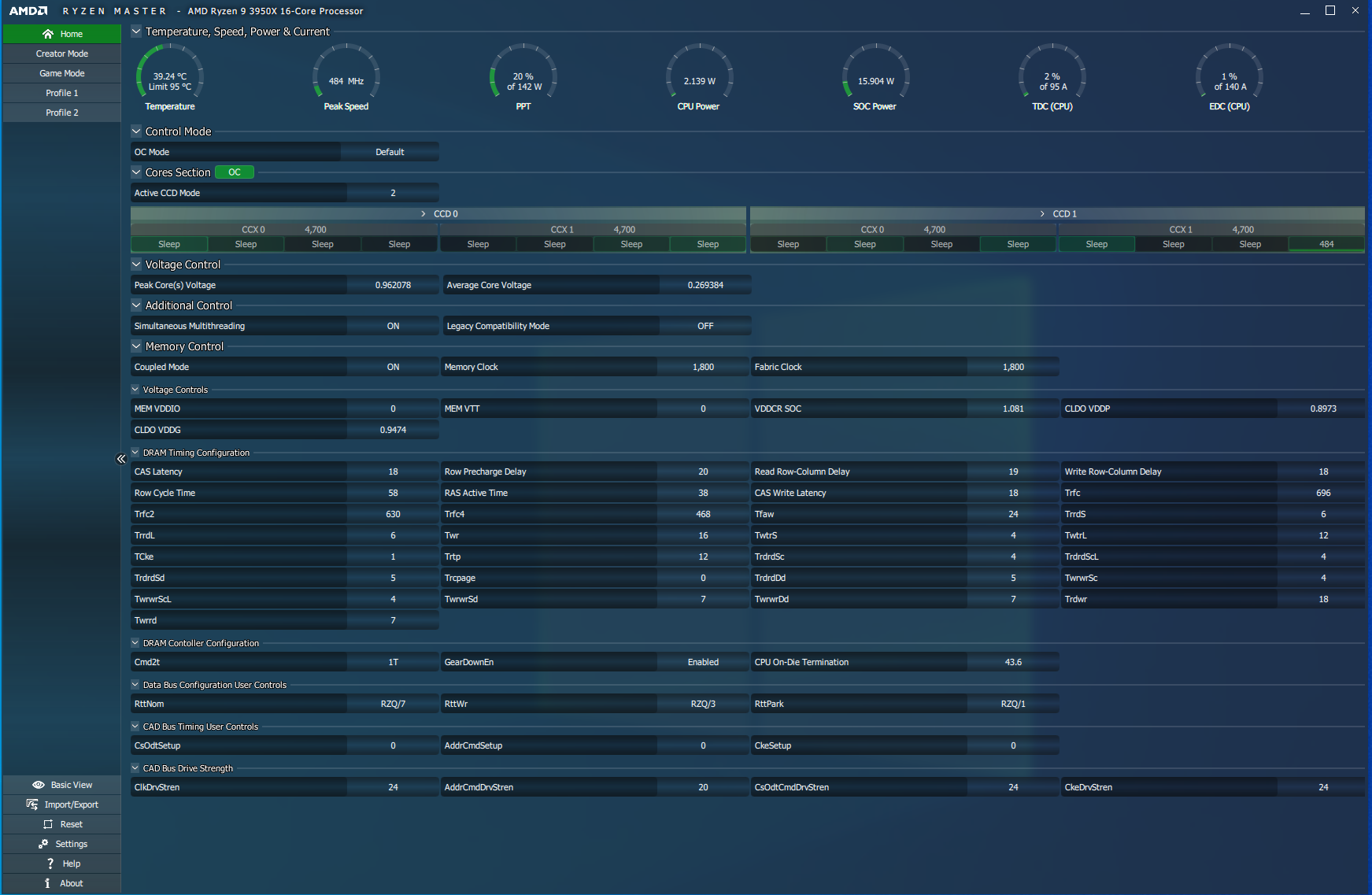Collapse Temperature, Speed, Power & Current section
Viewport: 1372px width, 895px height.
(136, 31)
